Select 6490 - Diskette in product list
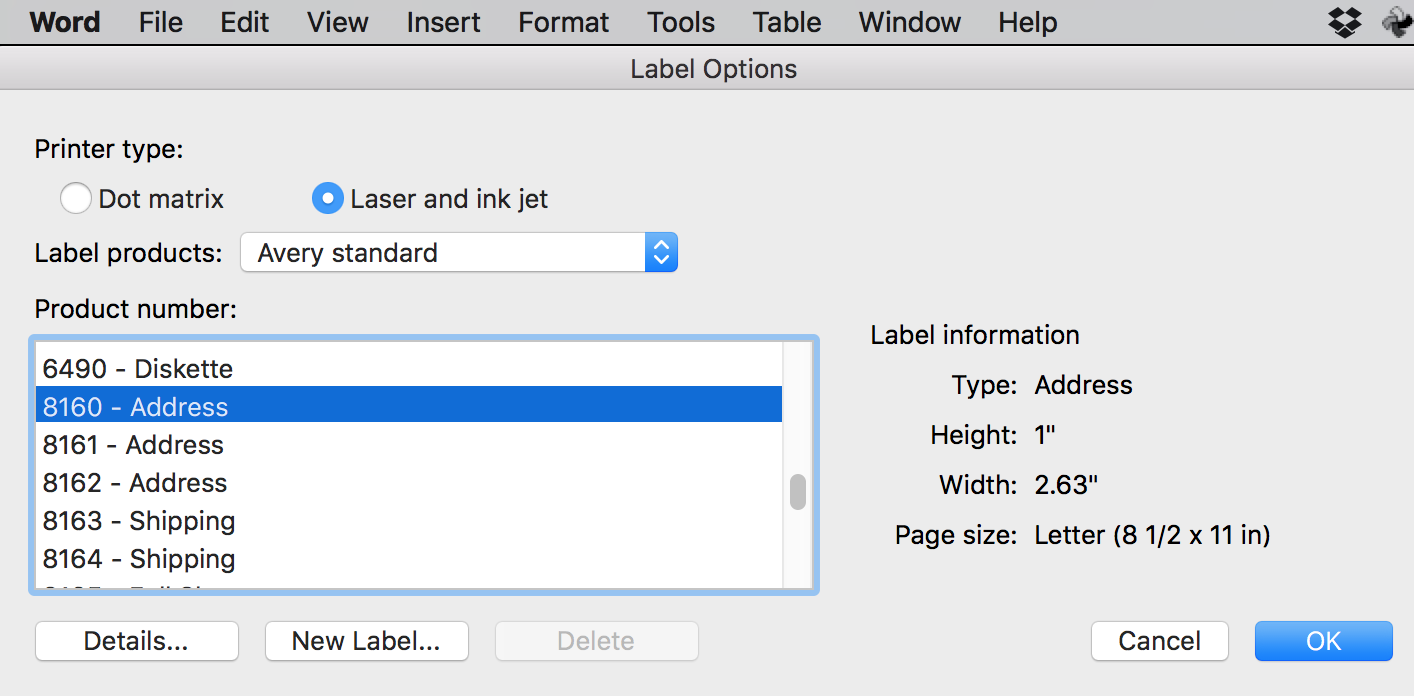This screenshot has height=696, width=1414. tap(138, 369)
